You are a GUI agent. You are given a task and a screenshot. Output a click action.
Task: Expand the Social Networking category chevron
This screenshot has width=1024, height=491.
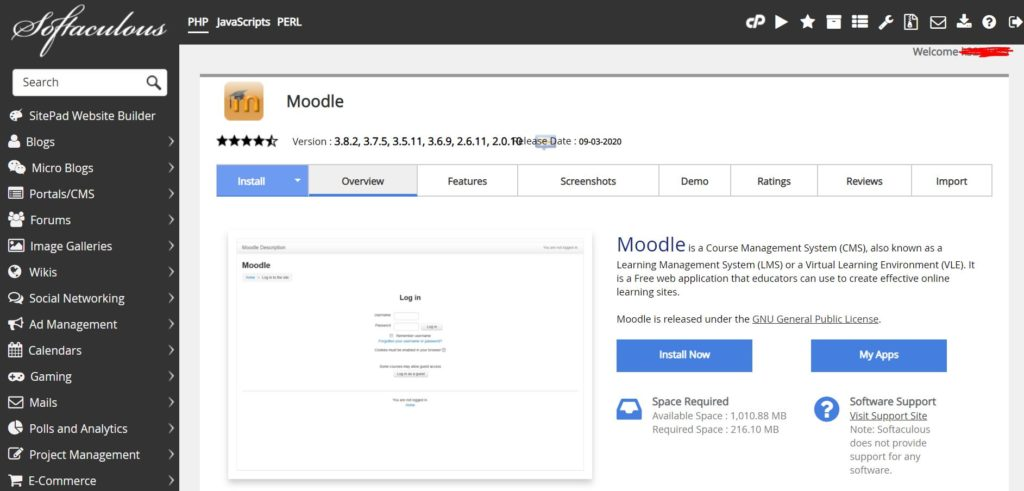pyautogui.click(x=170, y=298)
